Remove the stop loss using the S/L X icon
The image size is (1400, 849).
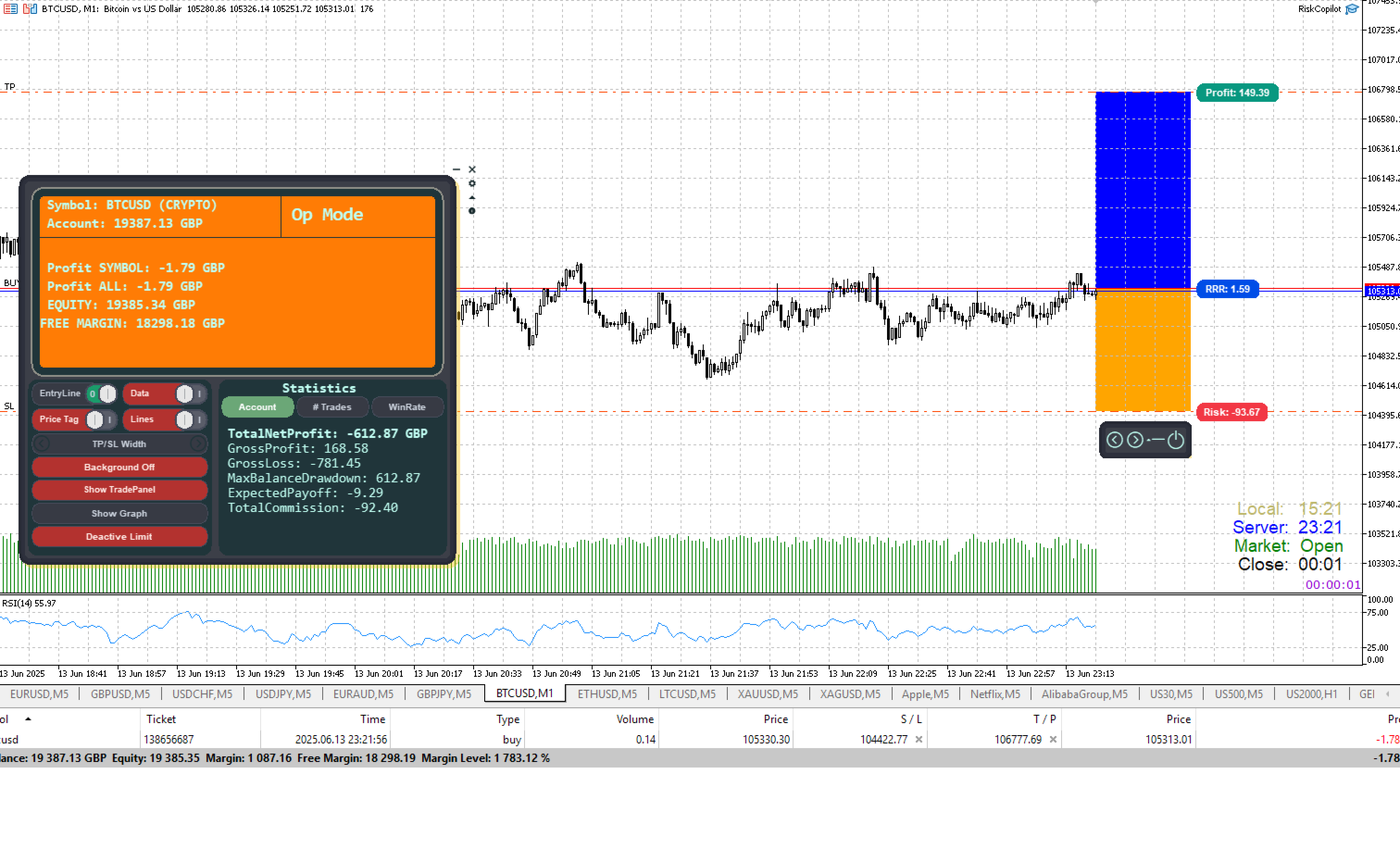click(919, 740)
